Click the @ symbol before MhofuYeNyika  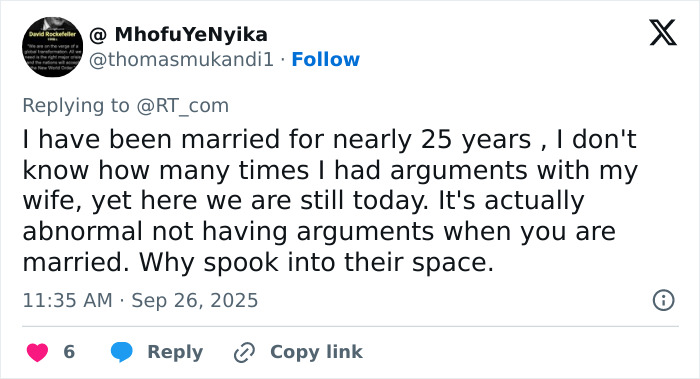pos(98,35)
